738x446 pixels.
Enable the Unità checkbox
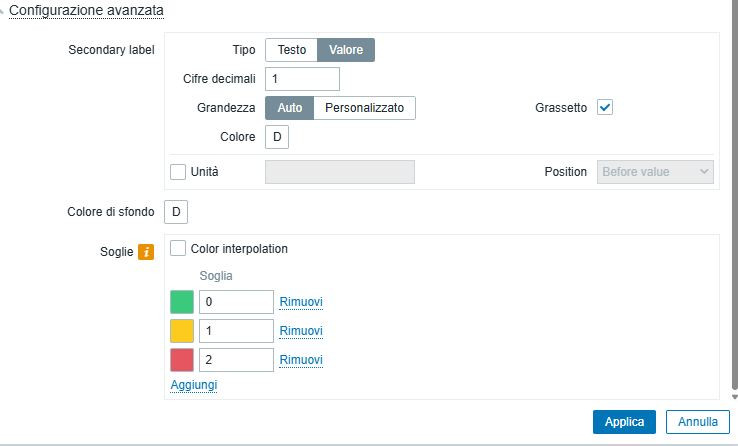[x=178, y=172]
